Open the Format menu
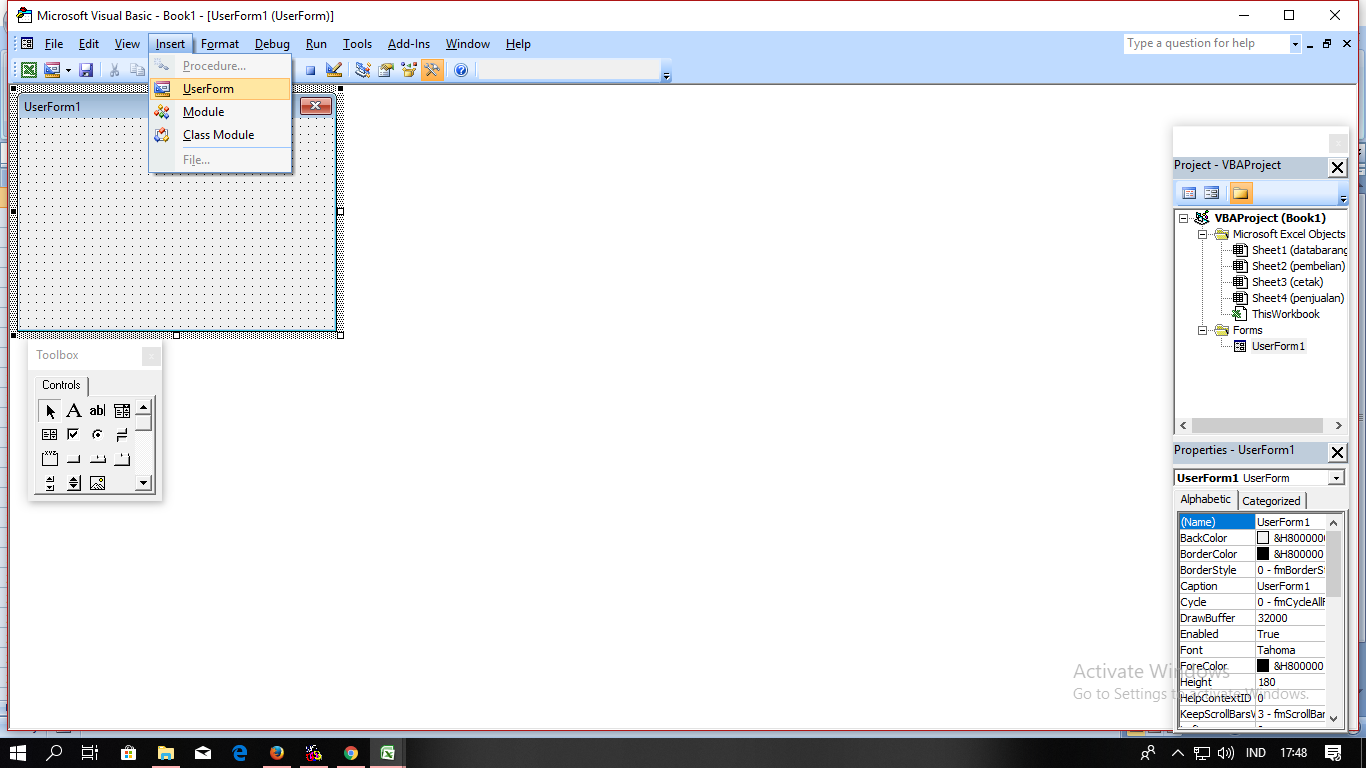1366x768 pixels. click(220, 44)
